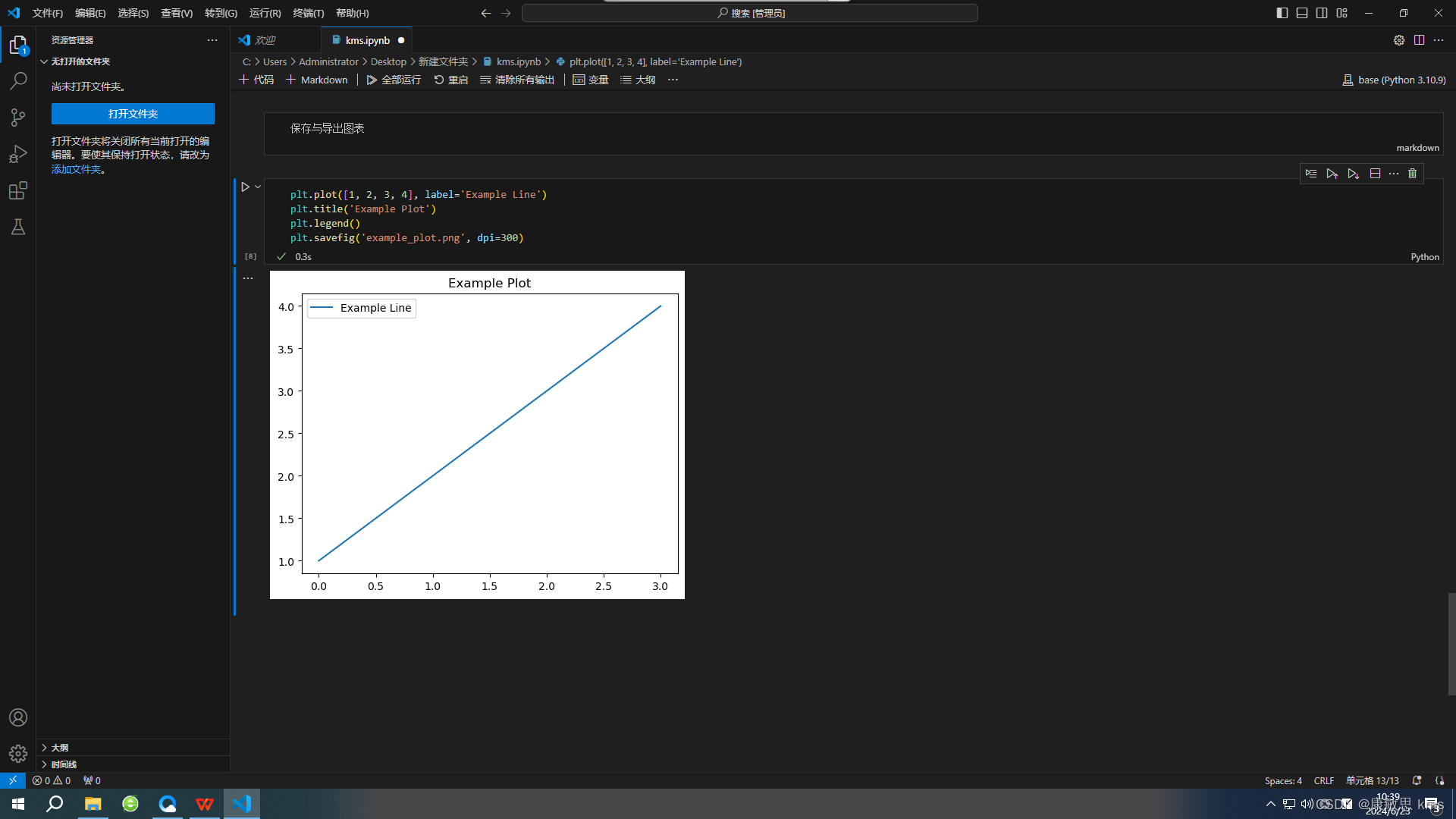Toggle the secondary side bar layout
The image size is (1456, 819).
click(x=1322, y=13)
